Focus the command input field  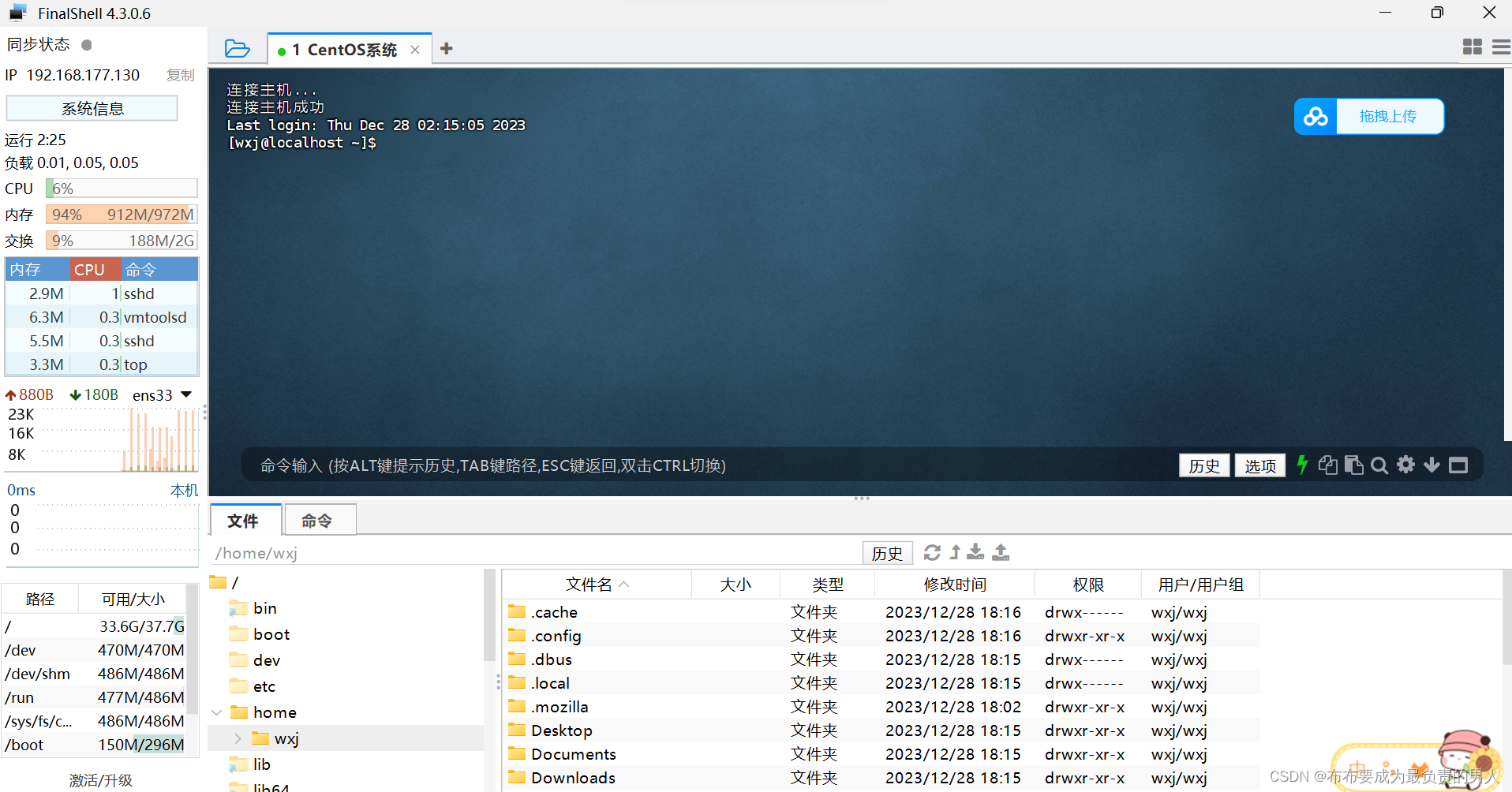[710, 465]
